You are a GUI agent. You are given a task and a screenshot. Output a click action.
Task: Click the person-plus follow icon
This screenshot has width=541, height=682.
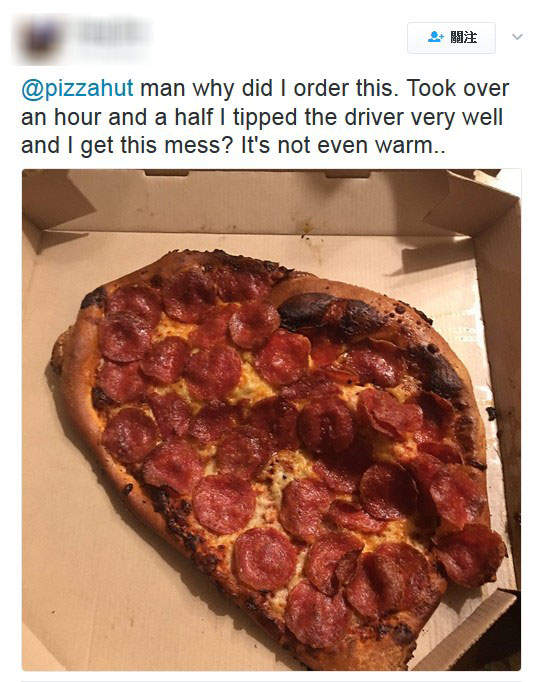click(x=435, y=37)
